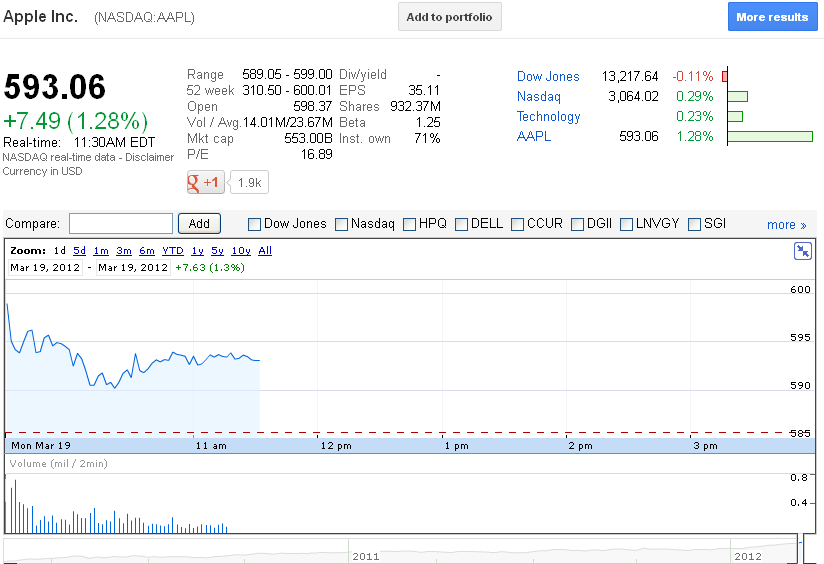Click the price change +7.49 (1.28%)

pyautogui.click(x=76, y=121)
